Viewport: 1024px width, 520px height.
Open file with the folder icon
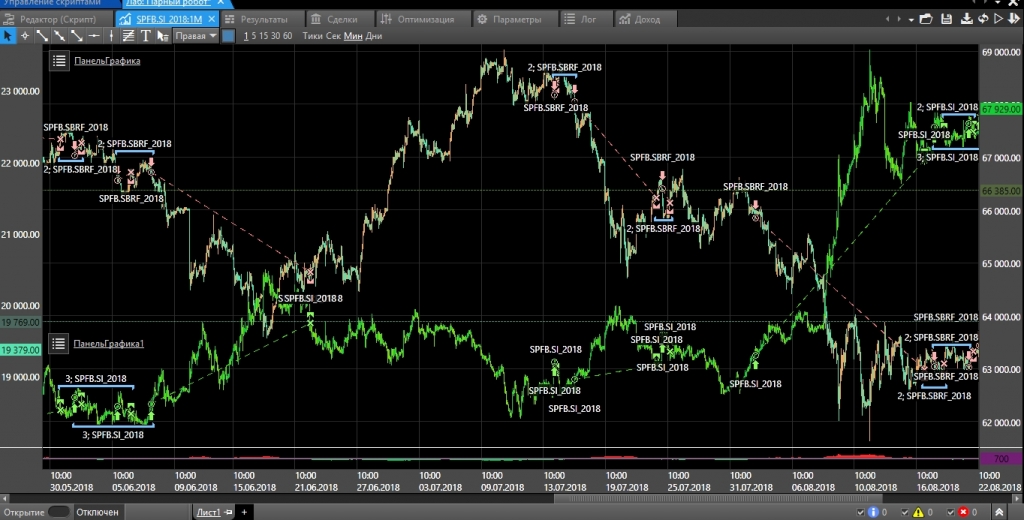point(926,19)
